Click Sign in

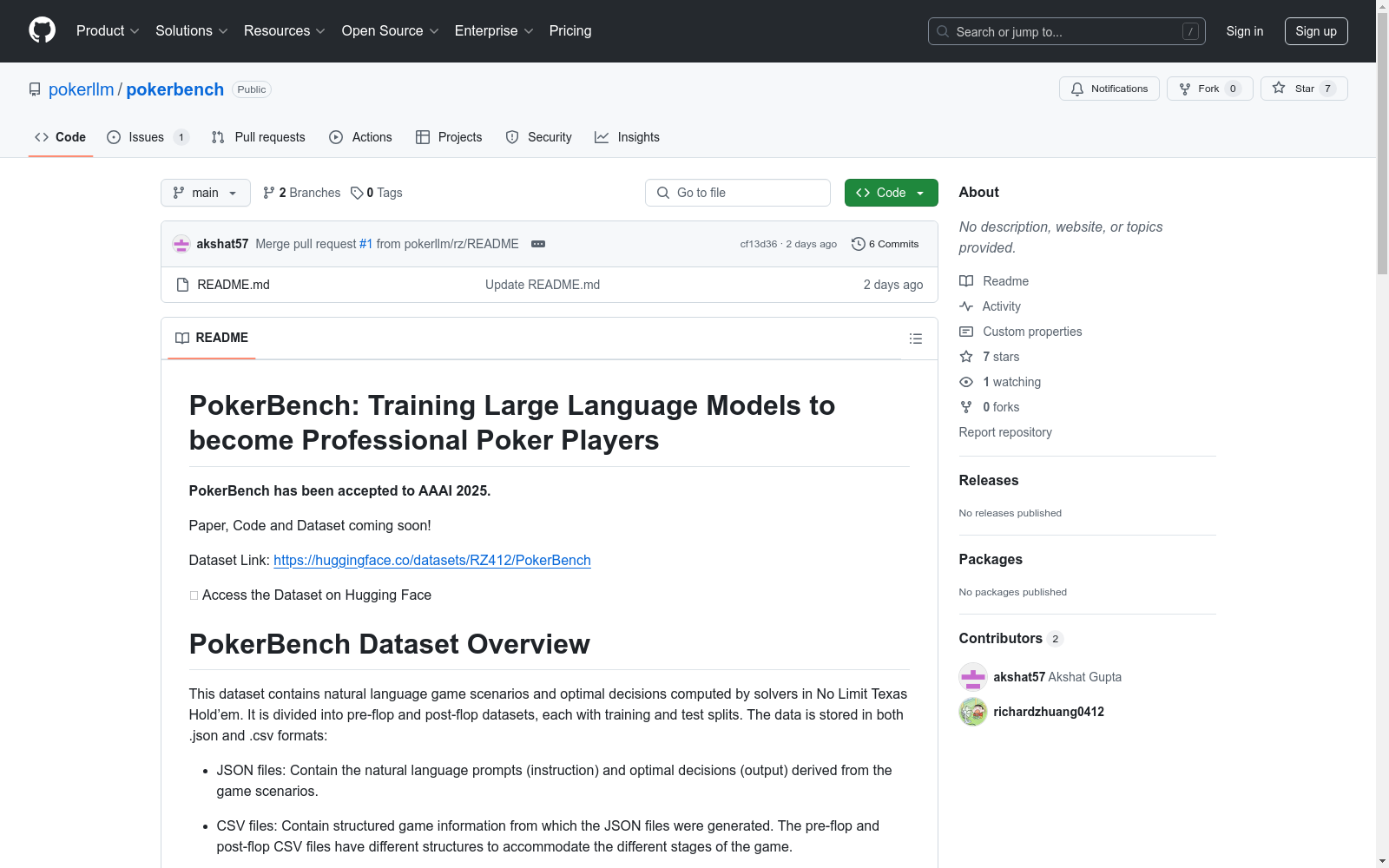coord(1244,31)
